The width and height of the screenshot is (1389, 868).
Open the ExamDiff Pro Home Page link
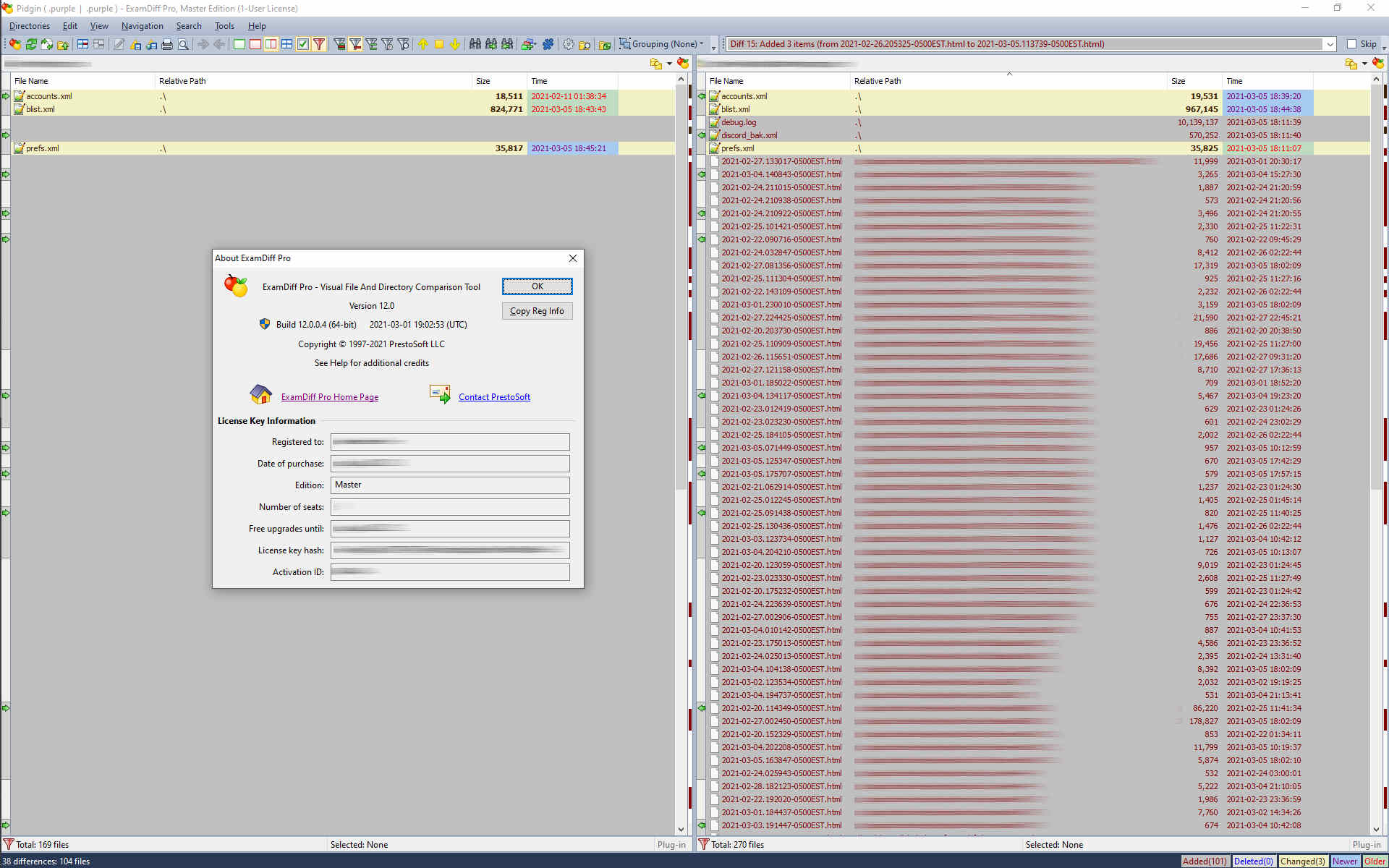tap(330, 397)
